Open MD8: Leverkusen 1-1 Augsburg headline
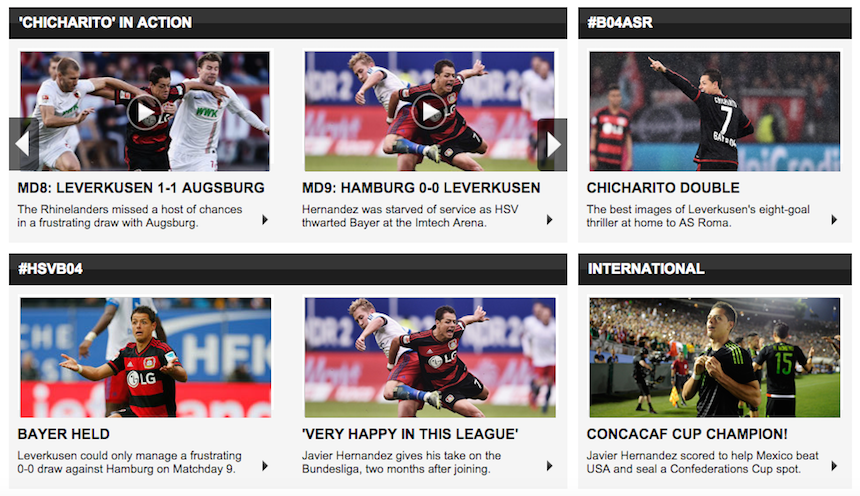The width and height of the screenshot is (860, 496). click(141, 188)
